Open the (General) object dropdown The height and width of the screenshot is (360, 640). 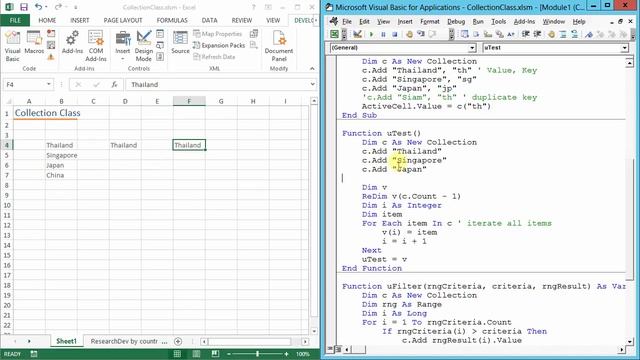472,48
